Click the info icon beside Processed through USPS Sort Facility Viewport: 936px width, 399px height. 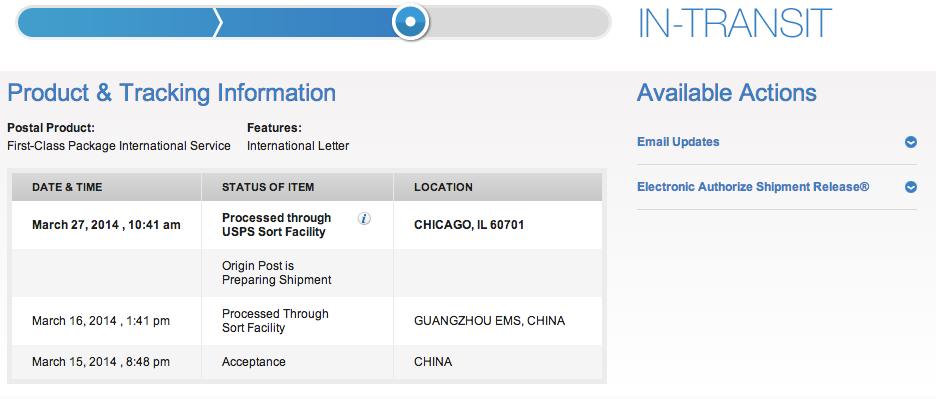click(x=364, y=219)
